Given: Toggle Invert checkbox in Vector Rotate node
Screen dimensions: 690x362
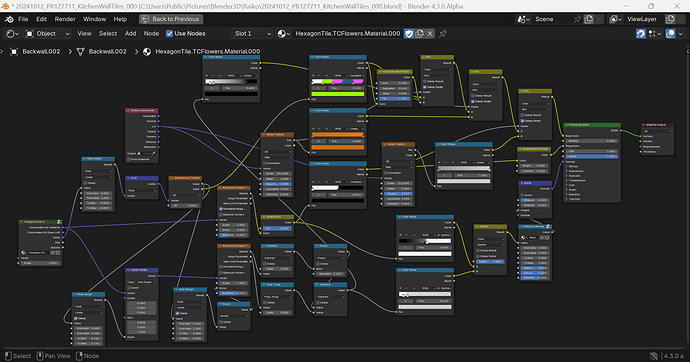Looking at the screenshot, I should (129, 288).
